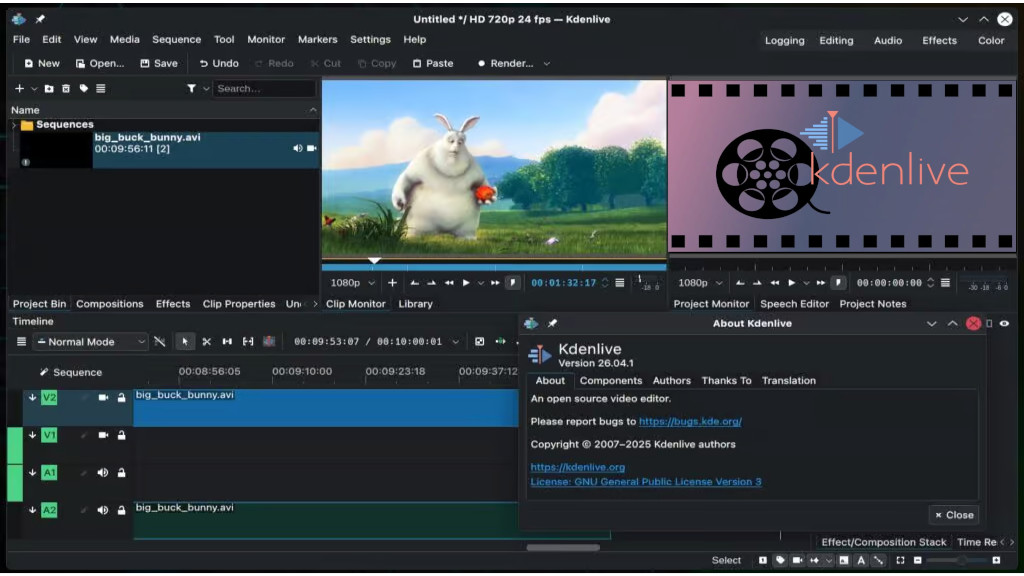Open Project Monitor 1080p resolution dropdown
Viewport: 1024px width, 576px height.
point(700,283)
